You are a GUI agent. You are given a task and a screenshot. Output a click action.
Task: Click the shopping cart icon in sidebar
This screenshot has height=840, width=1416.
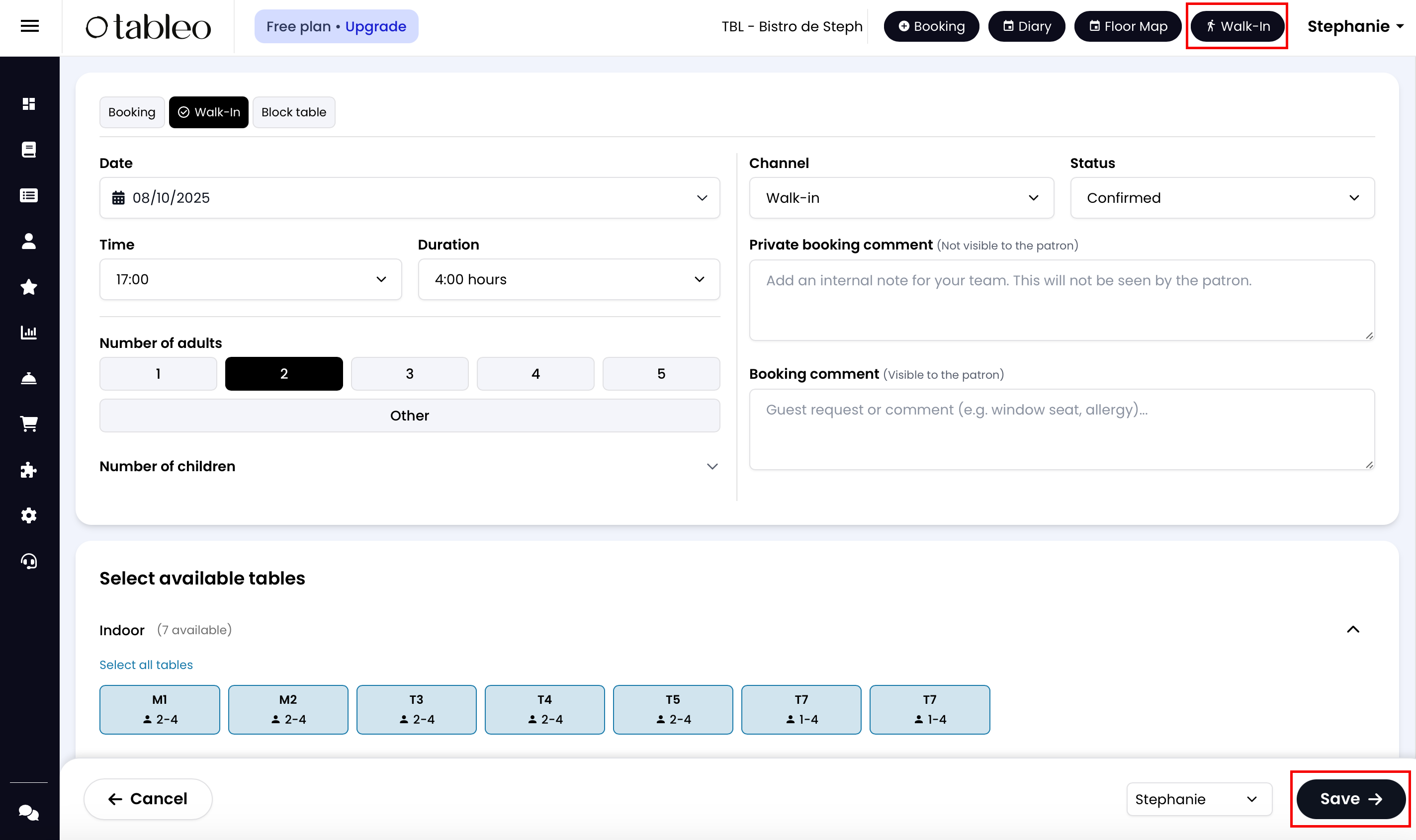29,424
